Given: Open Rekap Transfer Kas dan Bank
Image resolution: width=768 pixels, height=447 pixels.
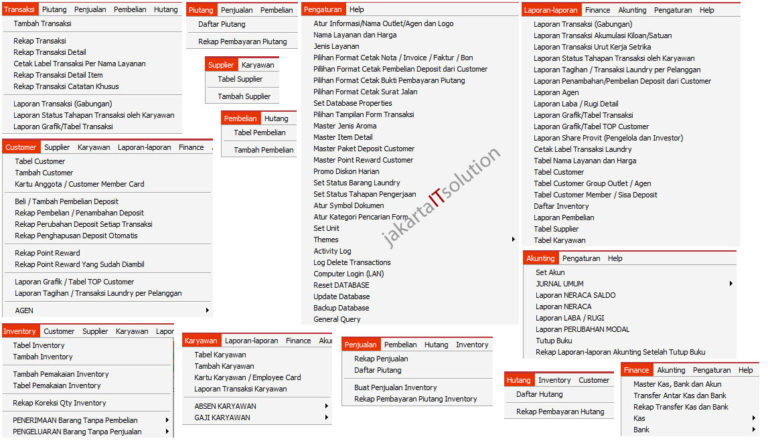Looking at the screenshot, I should pos(680,407).
